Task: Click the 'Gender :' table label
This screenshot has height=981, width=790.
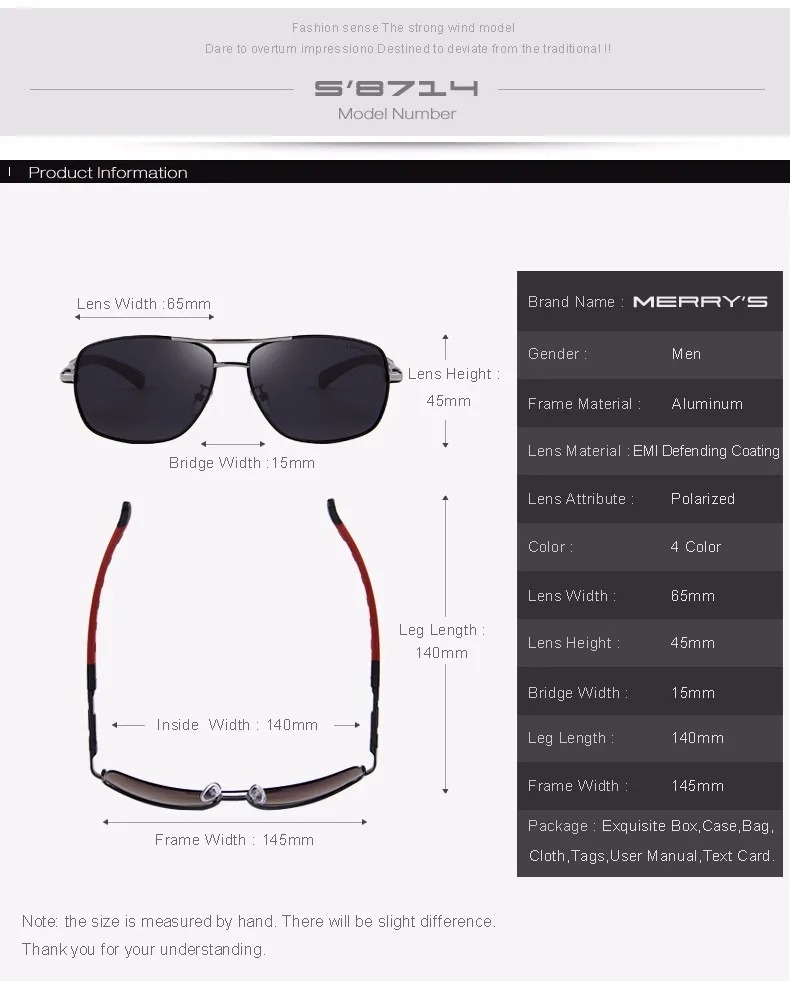Action: [557, 354]
